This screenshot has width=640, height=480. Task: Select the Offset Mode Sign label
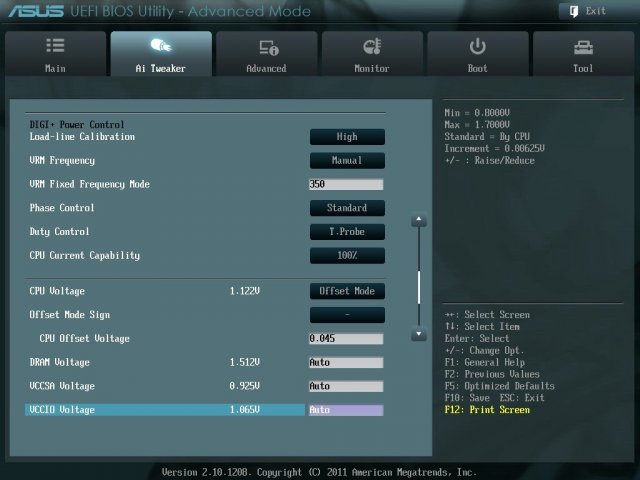70,315
